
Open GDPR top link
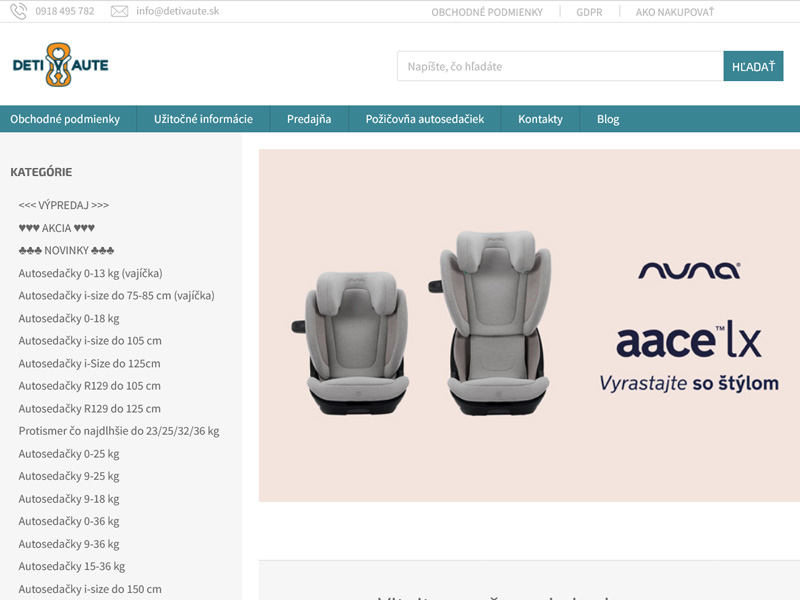tap(589, 12)
